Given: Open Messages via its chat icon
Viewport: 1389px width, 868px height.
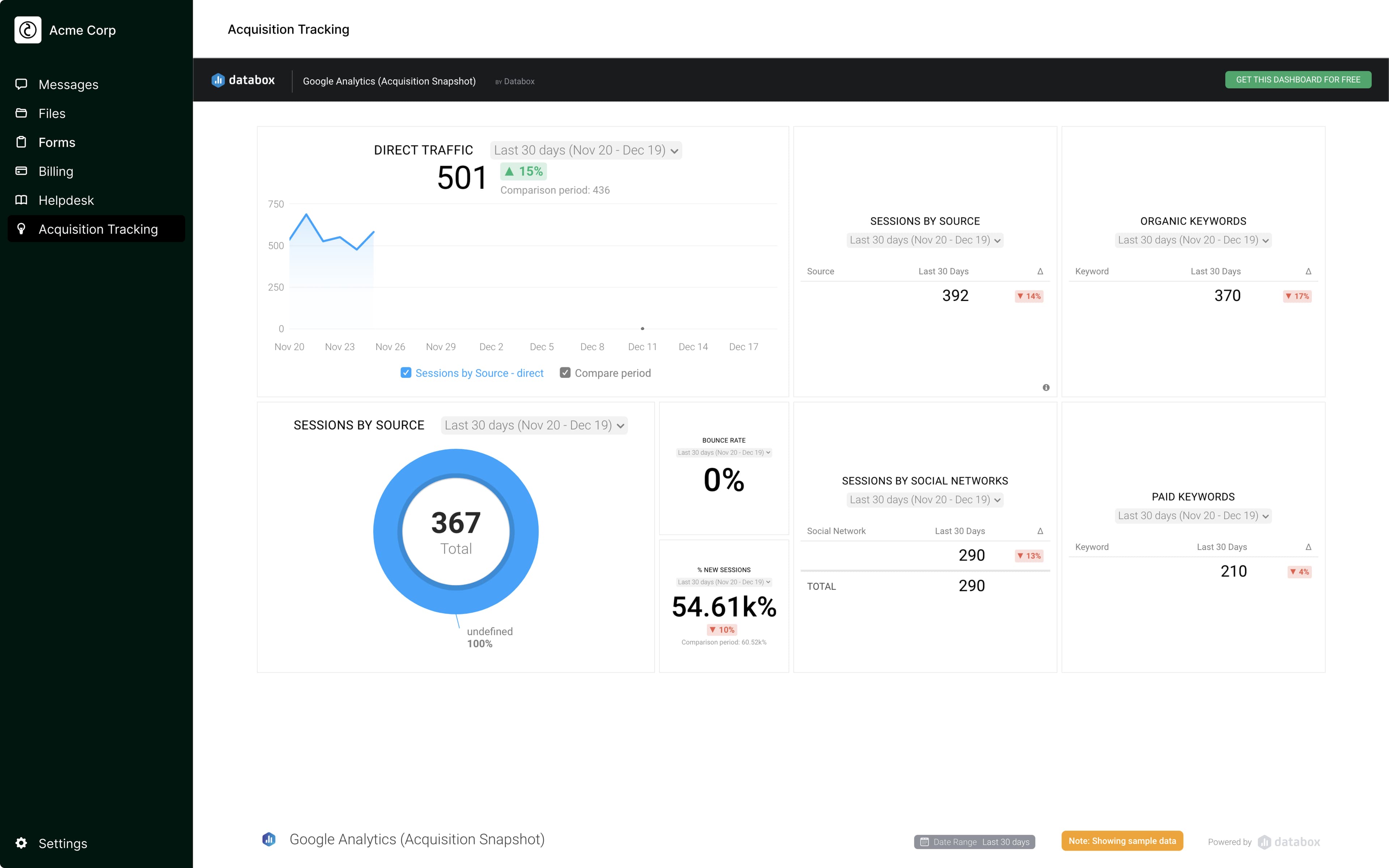Looking at the screenshot, I should [21, 84].
